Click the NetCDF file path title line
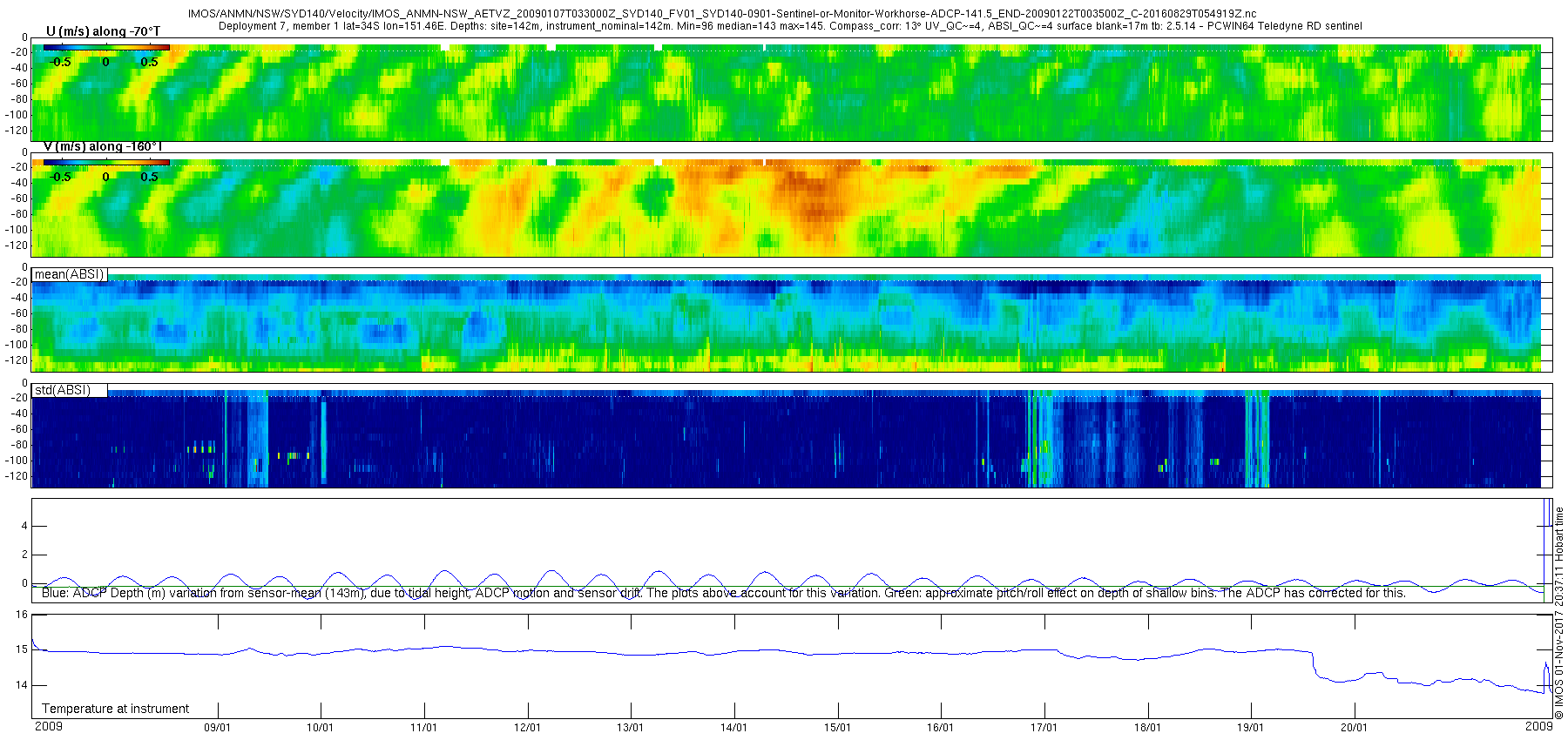 [722, 14]
